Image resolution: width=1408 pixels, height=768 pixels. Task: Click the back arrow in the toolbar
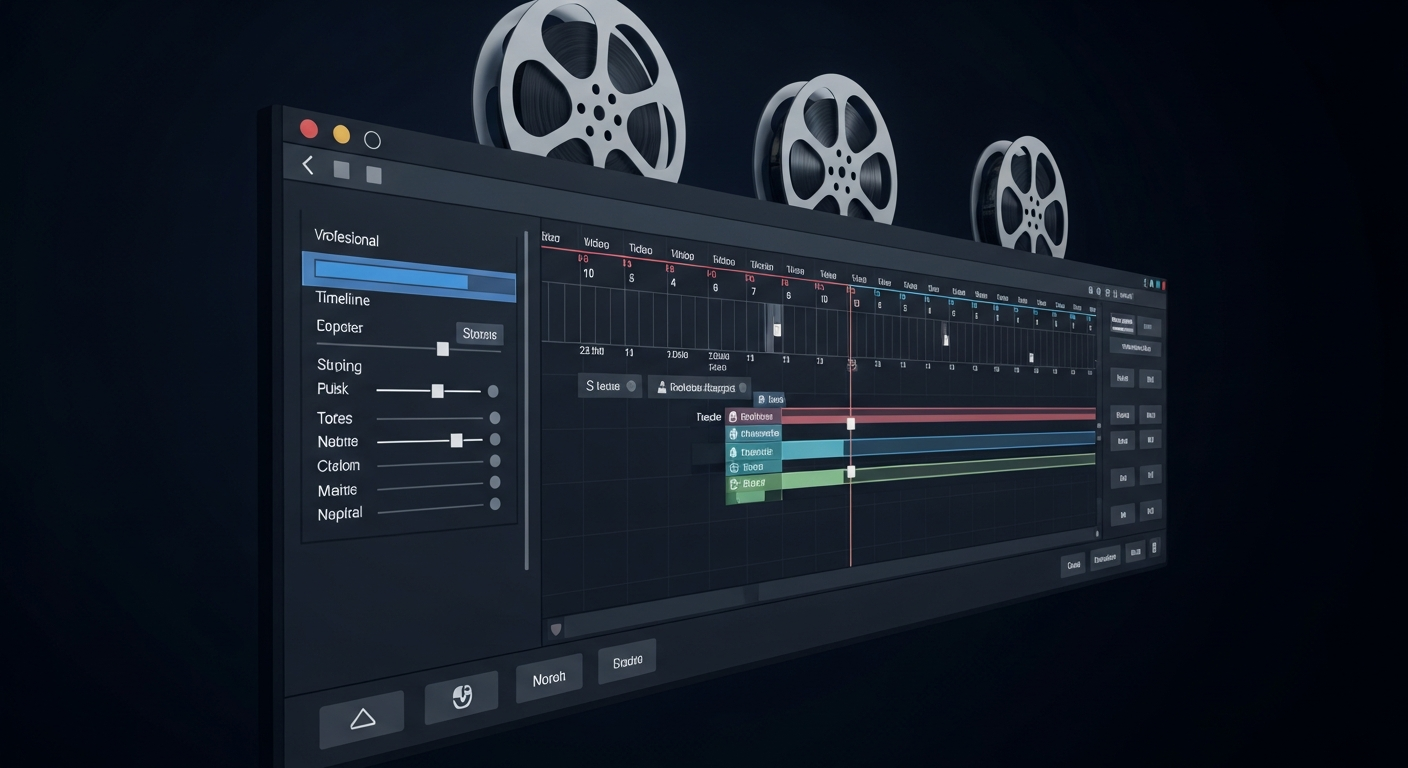tap(308, 166)
